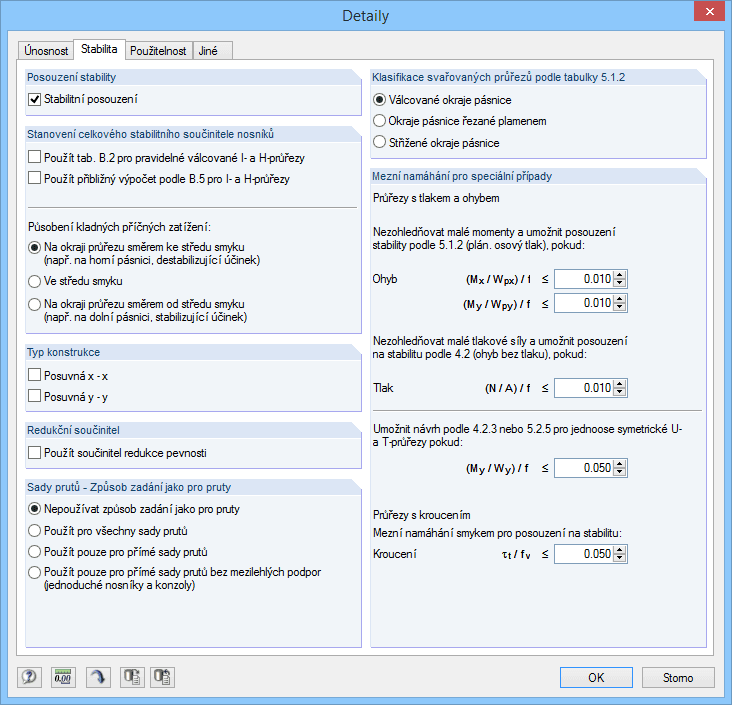Increase the (My / Wy) / f value
Image resolution: width=732 pixels, height=705 pixels.
(x=619, y=464)
